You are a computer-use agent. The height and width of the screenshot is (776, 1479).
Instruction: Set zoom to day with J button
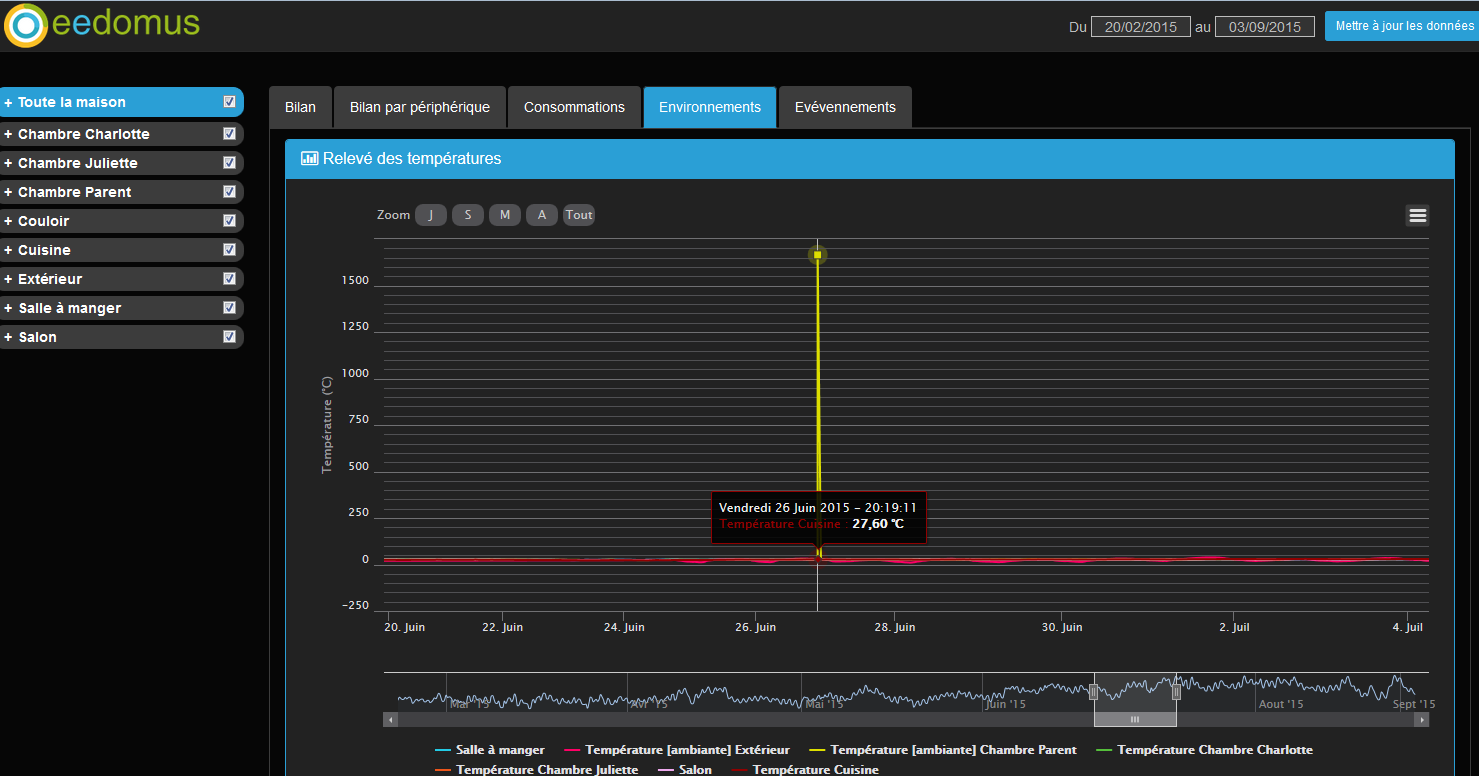click(431, 215)
